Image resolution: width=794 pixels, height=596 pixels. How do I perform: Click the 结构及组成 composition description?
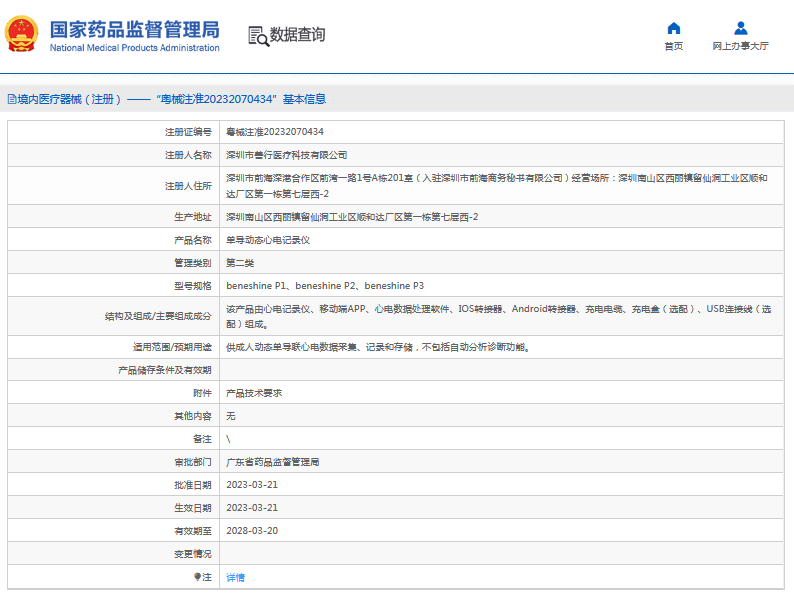[498, 316]
